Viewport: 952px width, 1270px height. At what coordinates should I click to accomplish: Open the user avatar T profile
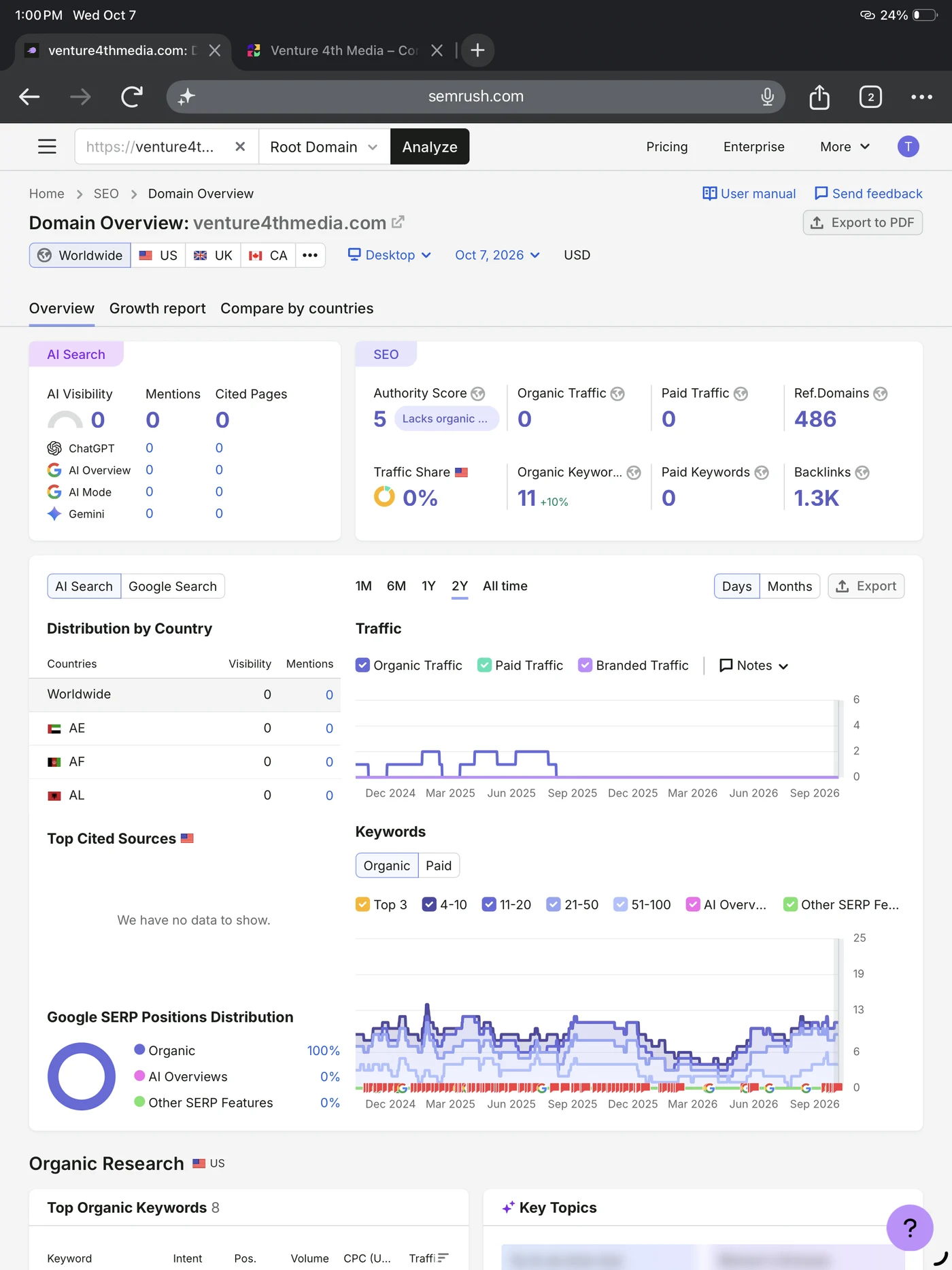pos(908,147)
